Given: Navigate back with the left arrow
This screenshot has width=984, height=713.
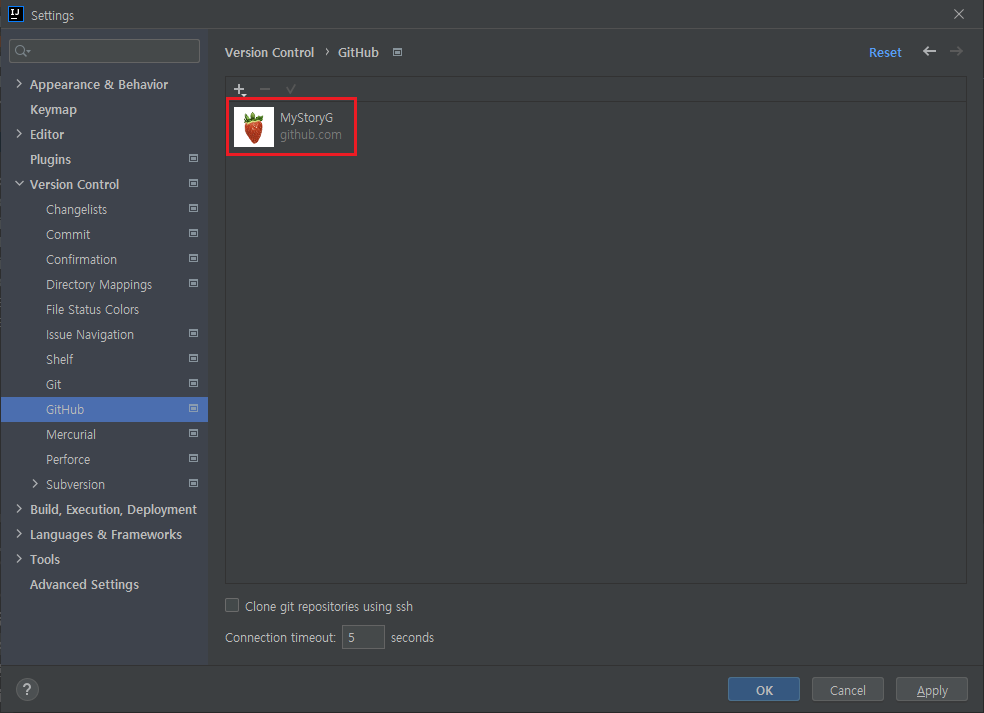Looking at the screenshot, I should [928, 51].
